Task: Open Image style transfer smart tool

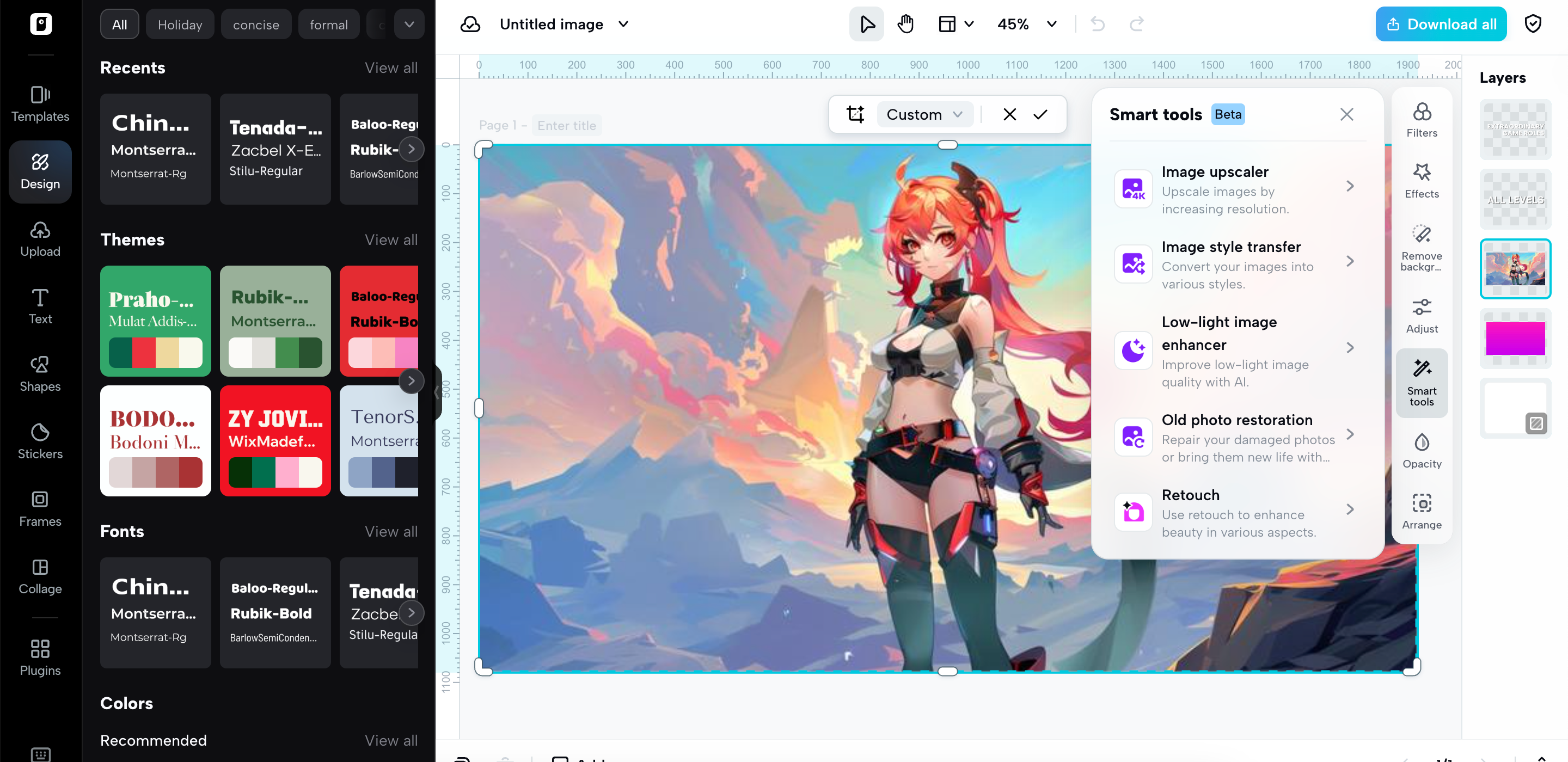Action: [1238, 265]
